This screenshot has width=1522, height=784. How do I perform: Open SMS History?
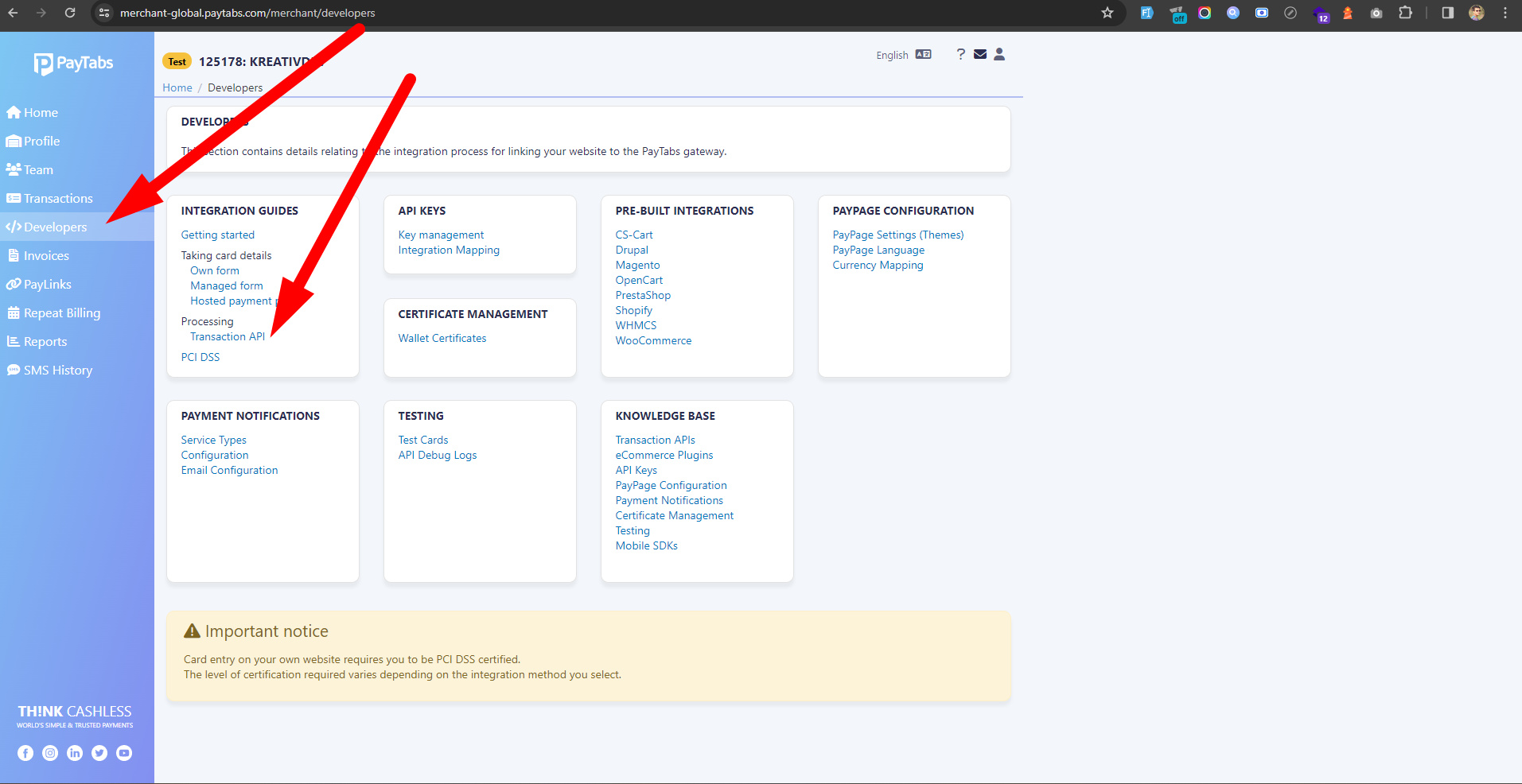49,371
